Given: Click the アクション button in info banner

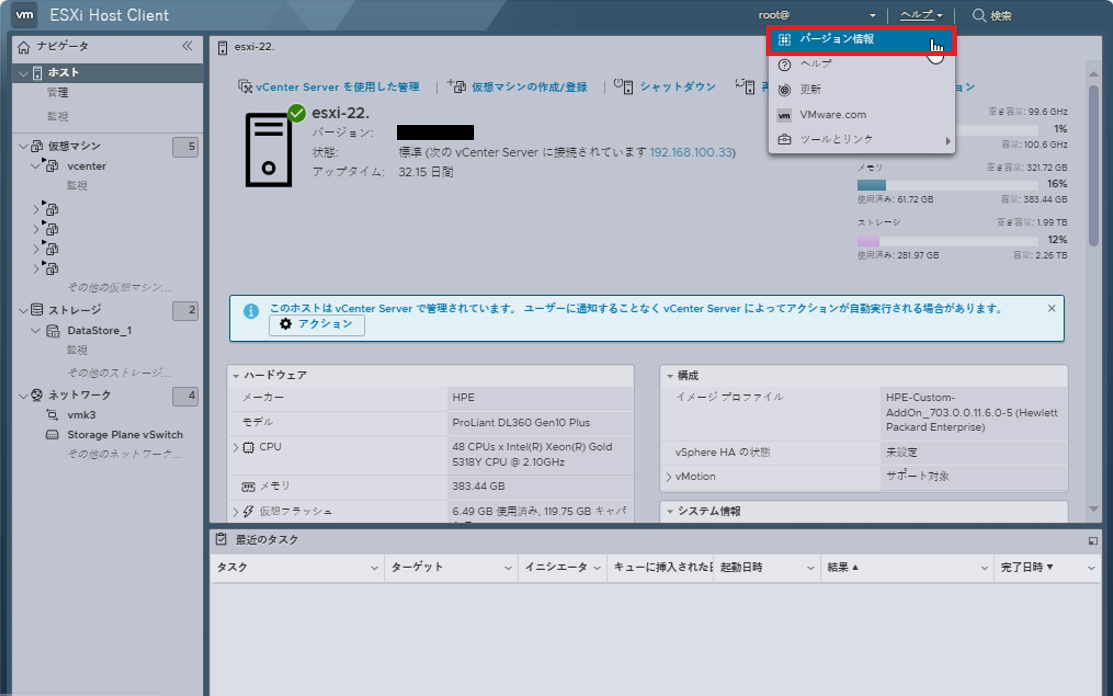Looking at the screenshot, I should [317, 324].
